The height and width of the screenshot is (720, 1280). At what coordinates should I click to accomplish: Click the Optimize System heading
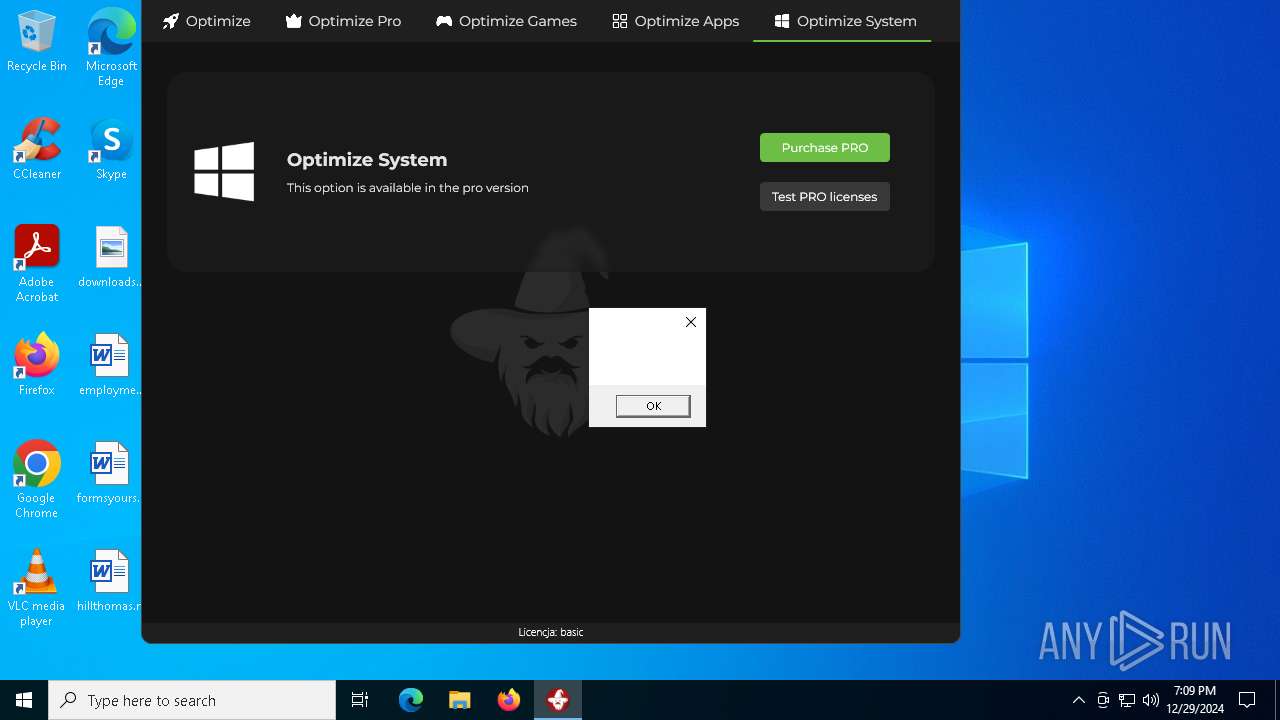point(367,160)
